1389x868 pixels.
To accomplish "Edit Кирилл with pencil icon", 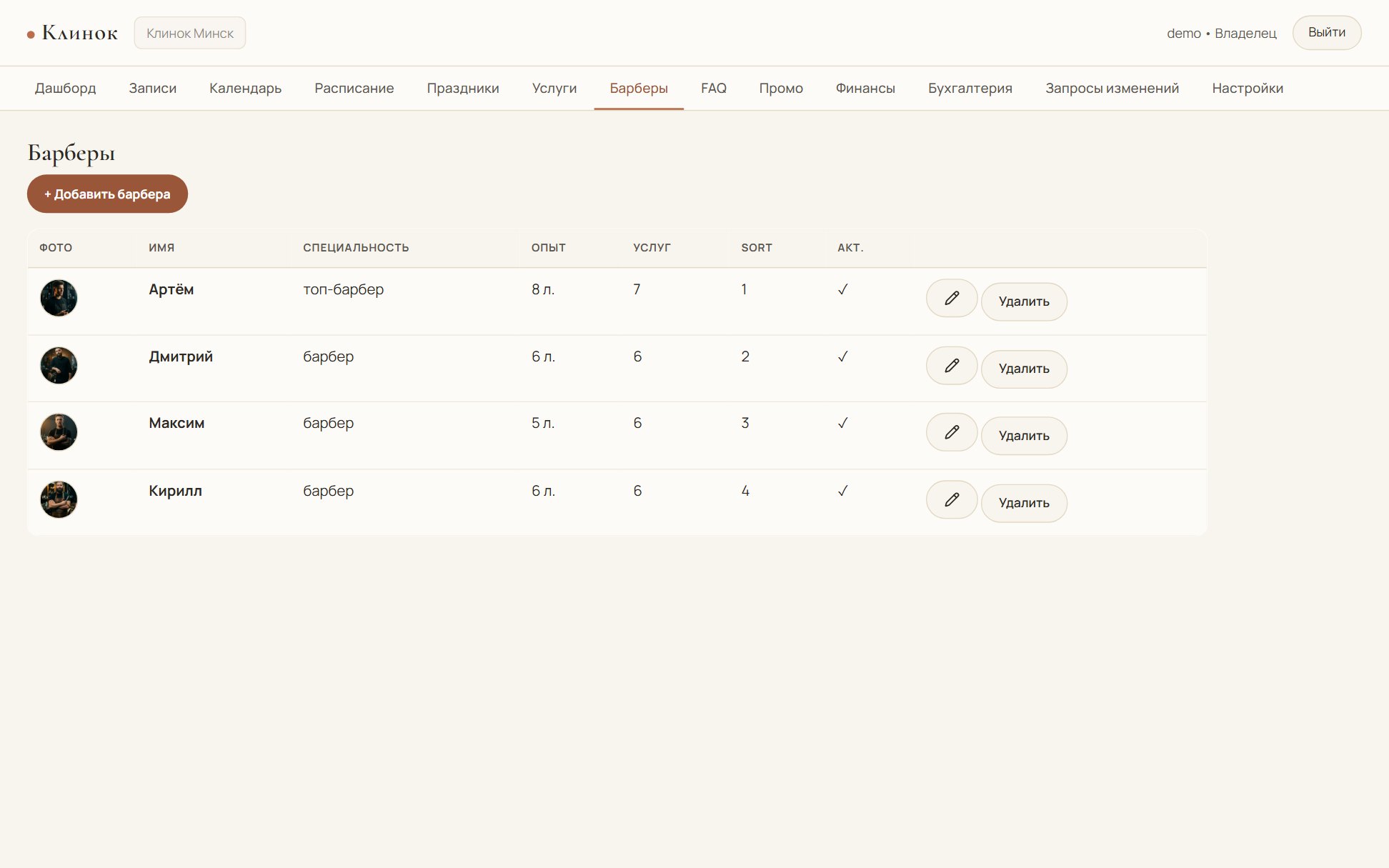I will tap(951, 499).
